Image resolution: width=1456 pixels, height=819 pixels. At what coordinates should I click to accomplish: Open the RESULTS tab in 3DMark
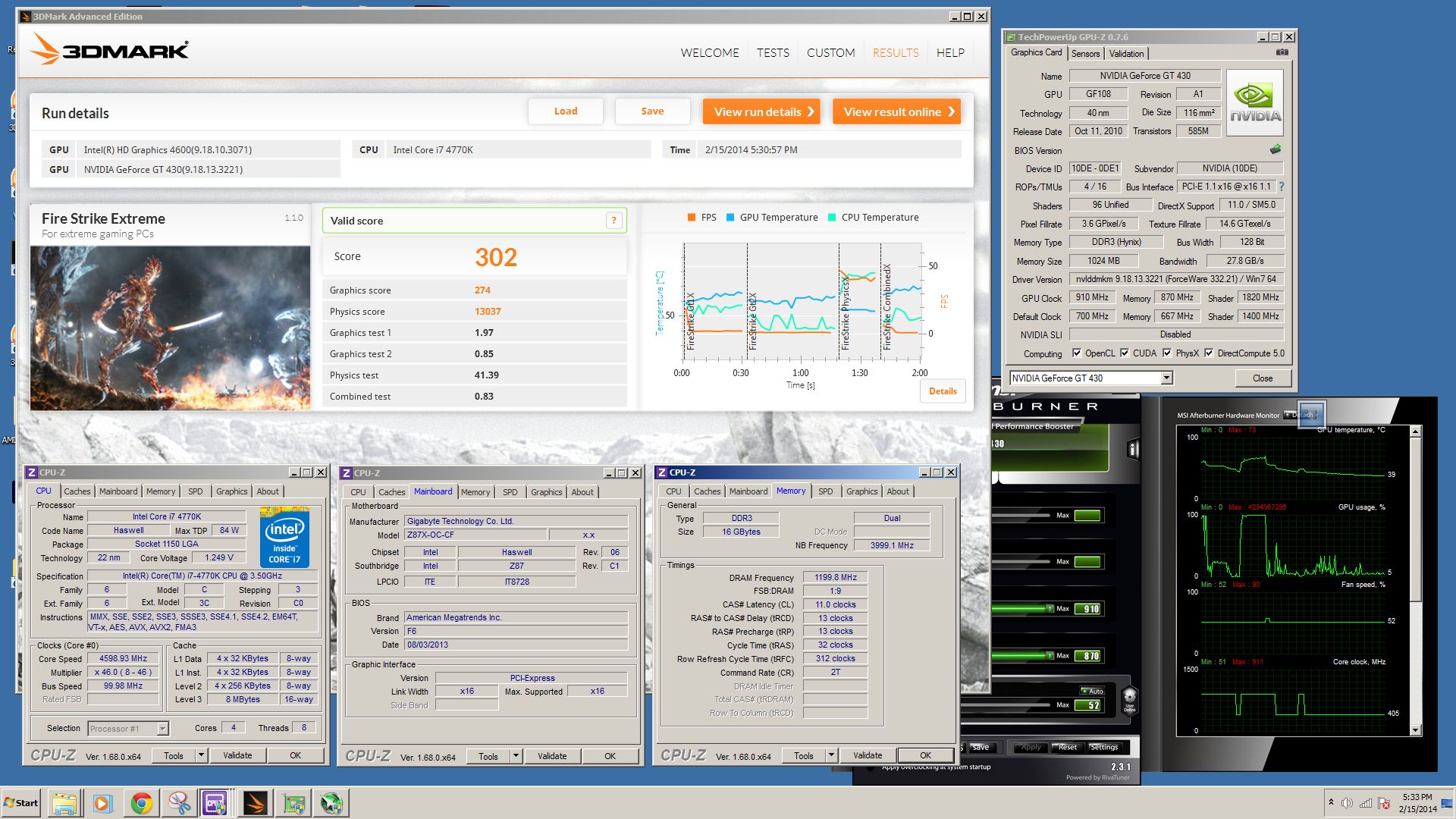click(896, 52)
